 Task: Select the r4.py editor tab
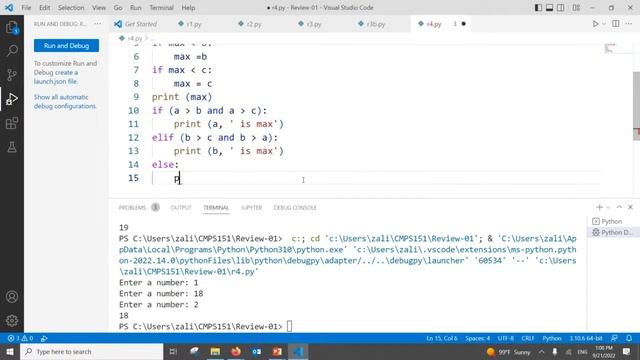[434, 24]
